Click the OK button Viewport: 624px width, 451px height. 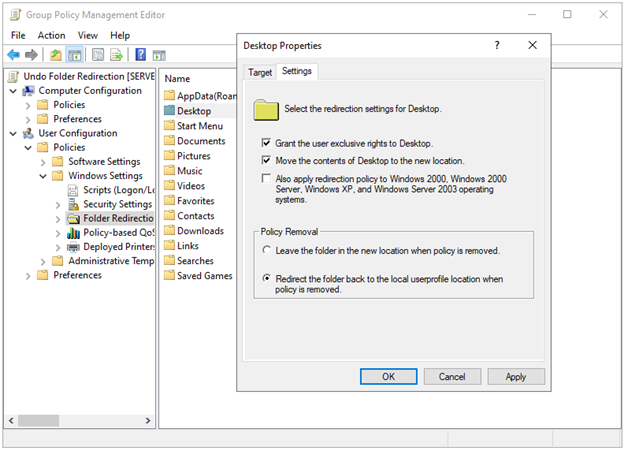pos(388,377)
